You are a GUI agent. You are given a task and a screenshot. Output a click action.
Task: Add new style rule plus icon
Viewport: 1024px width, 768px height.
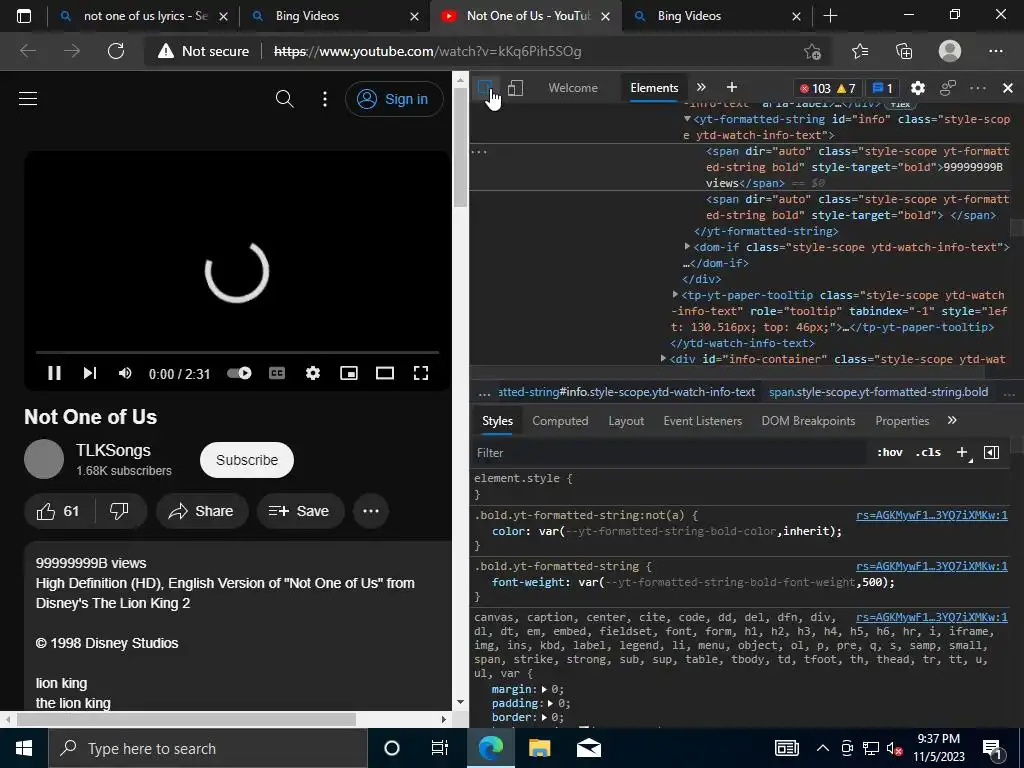962,452
